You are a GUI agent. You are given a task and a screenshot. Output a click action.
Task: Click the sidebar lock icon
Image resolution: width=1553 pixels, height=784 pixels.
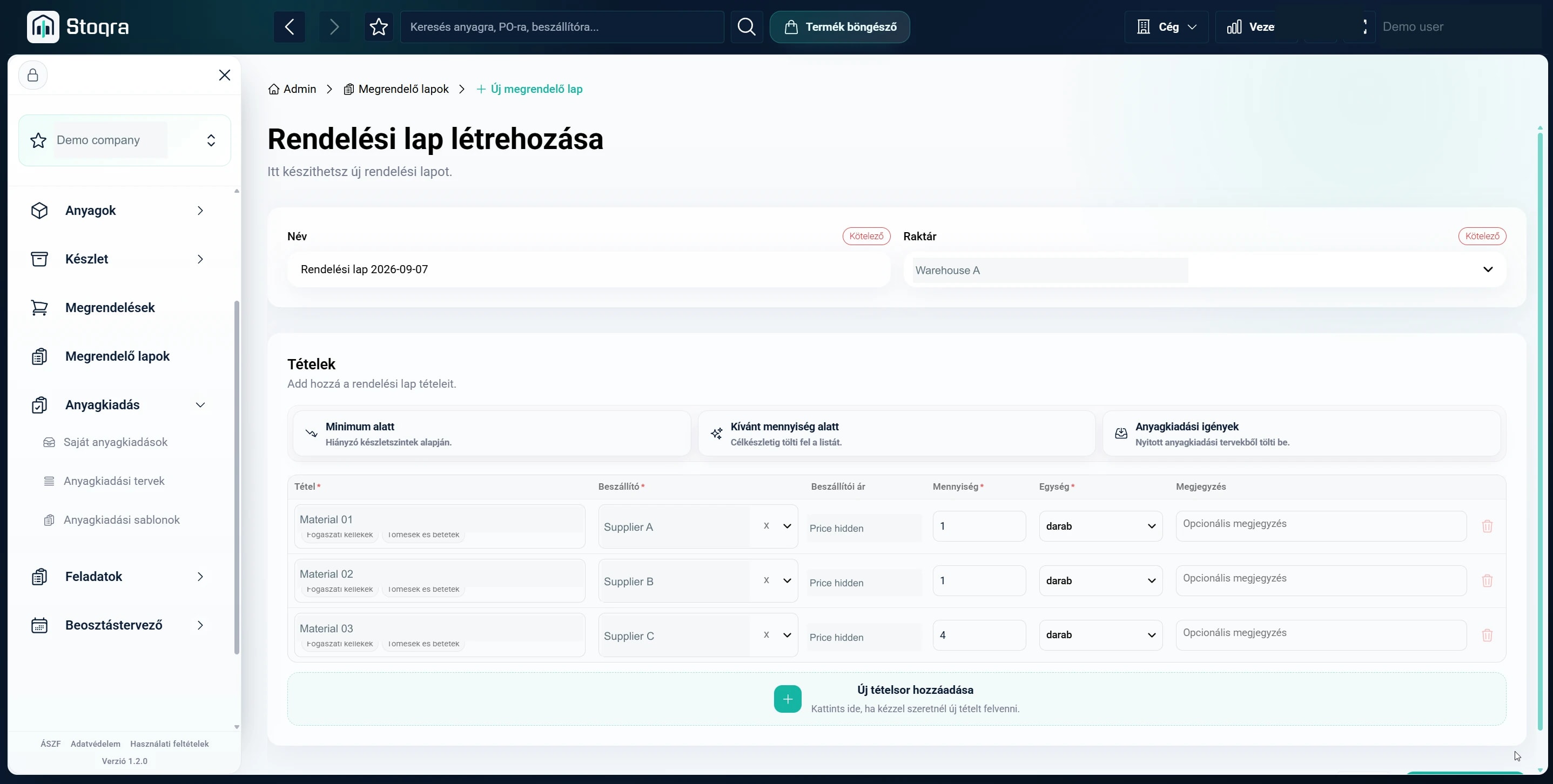pyautogui.click(x=33, y=76)
